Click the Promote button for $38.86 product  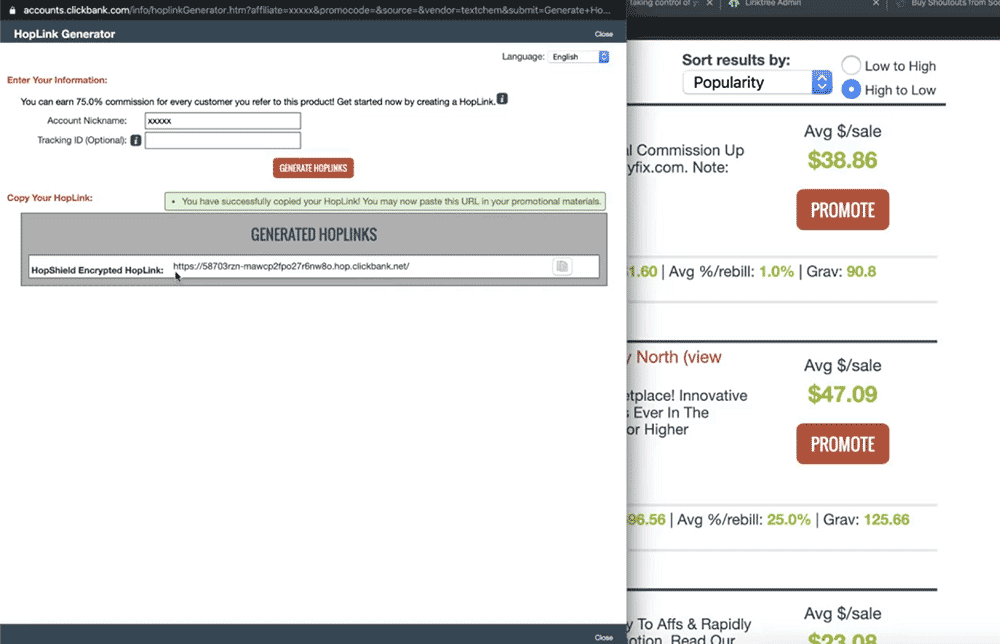tap(842, 210)
